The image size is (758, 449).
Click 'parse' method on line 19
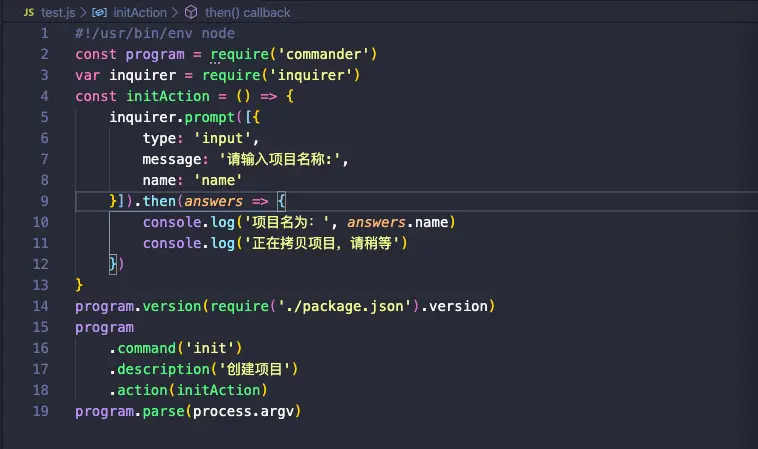point(163,411)
